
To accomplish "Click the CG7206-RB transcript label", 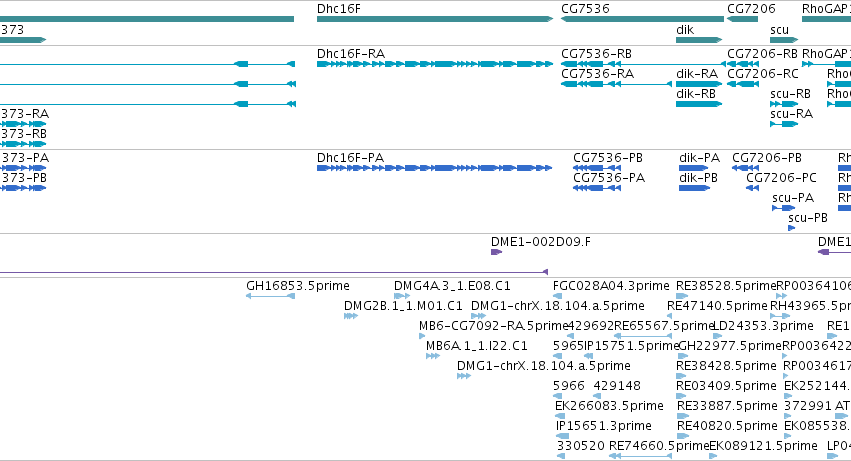I will click(x=763, y=54).
